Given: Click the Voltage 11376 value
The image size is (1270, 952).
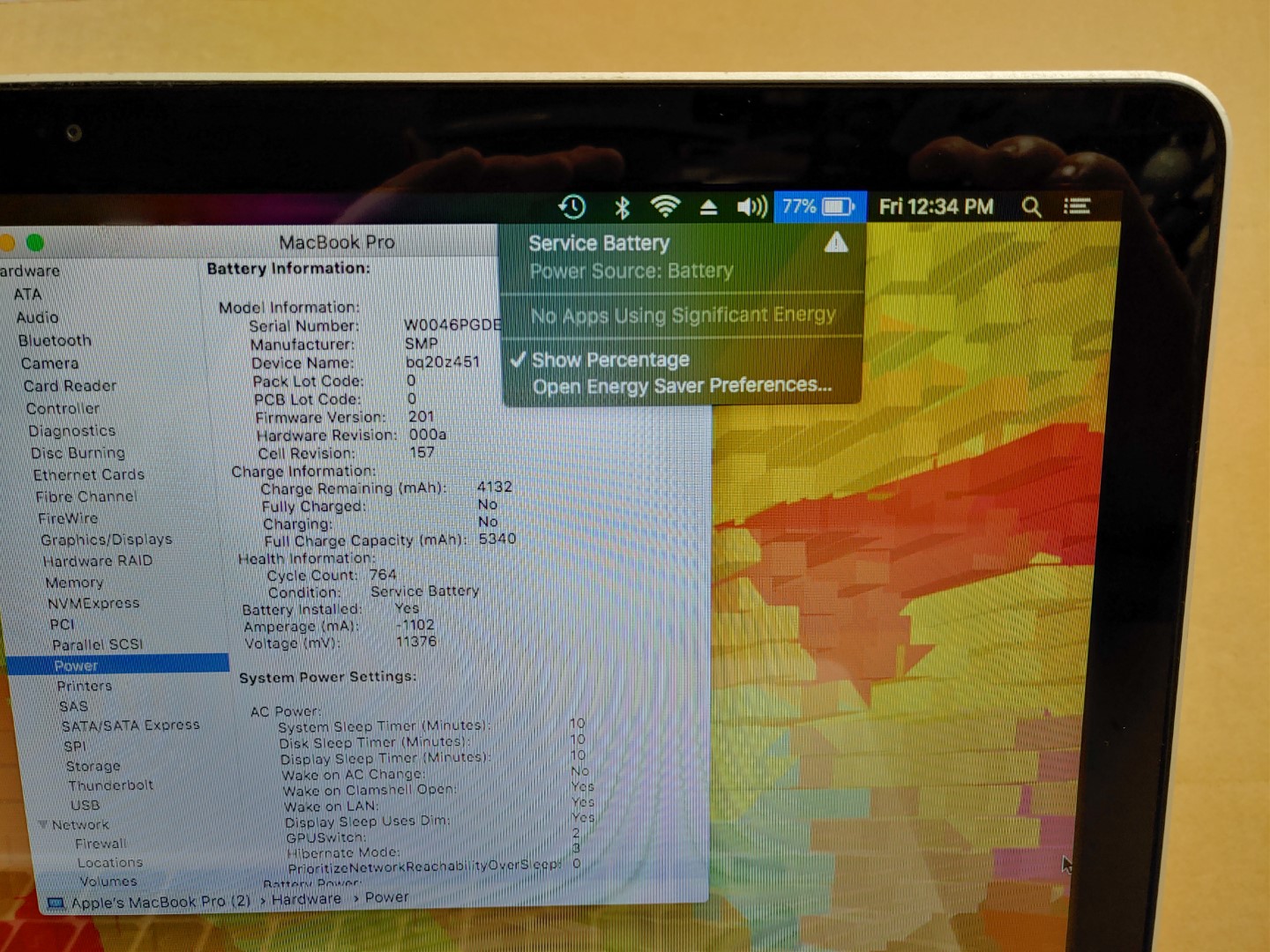Looking at the screenshot, I should click(415, 642).
